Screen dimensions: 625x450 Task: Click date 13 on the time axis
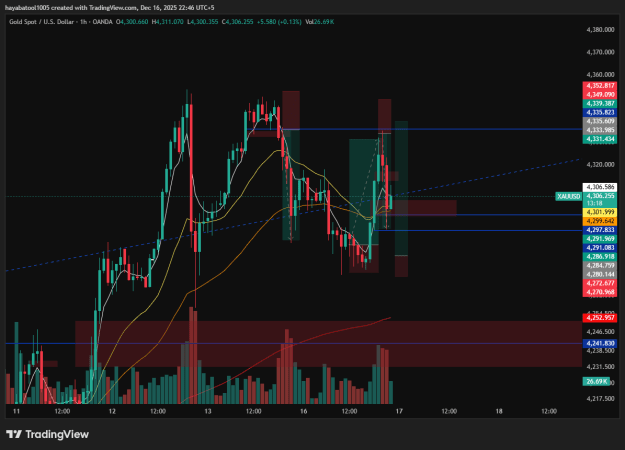(x=208, y=411)
